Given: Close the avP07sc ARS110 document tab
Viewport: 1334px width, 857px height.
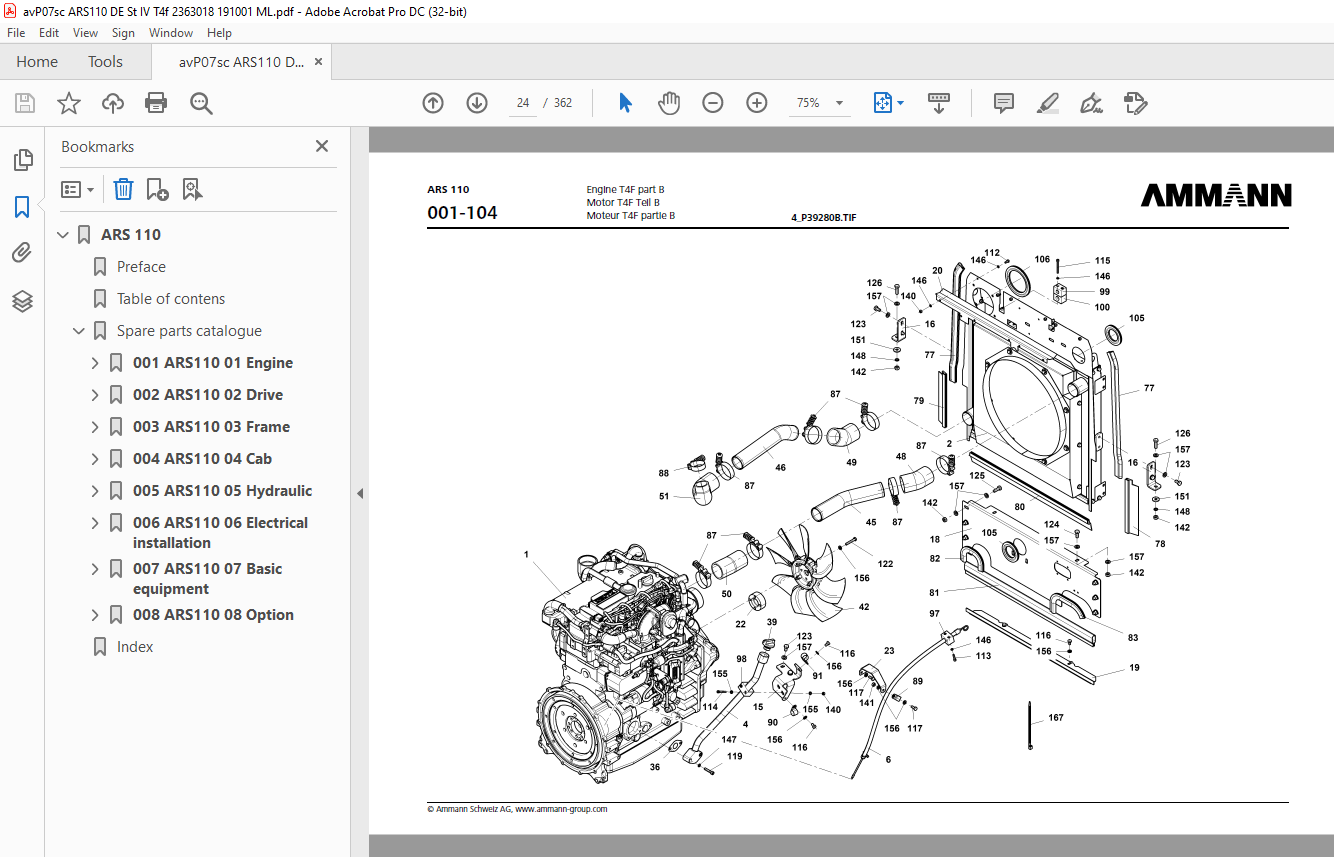Looking at the screenshot, I should coord(318,62).
